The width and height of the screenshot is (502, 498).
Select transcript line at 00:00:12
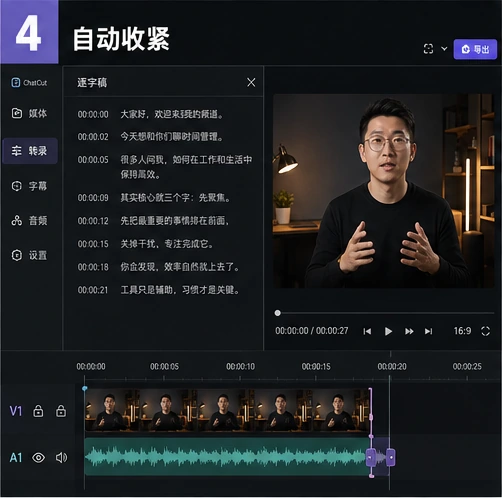153,221
